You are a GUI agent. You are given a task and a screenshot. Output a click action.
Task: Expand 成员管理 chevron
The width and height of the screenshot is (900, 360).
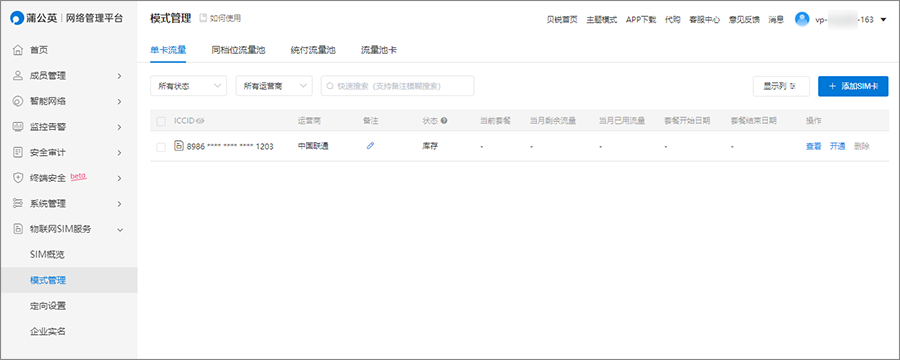coord(119,76)
